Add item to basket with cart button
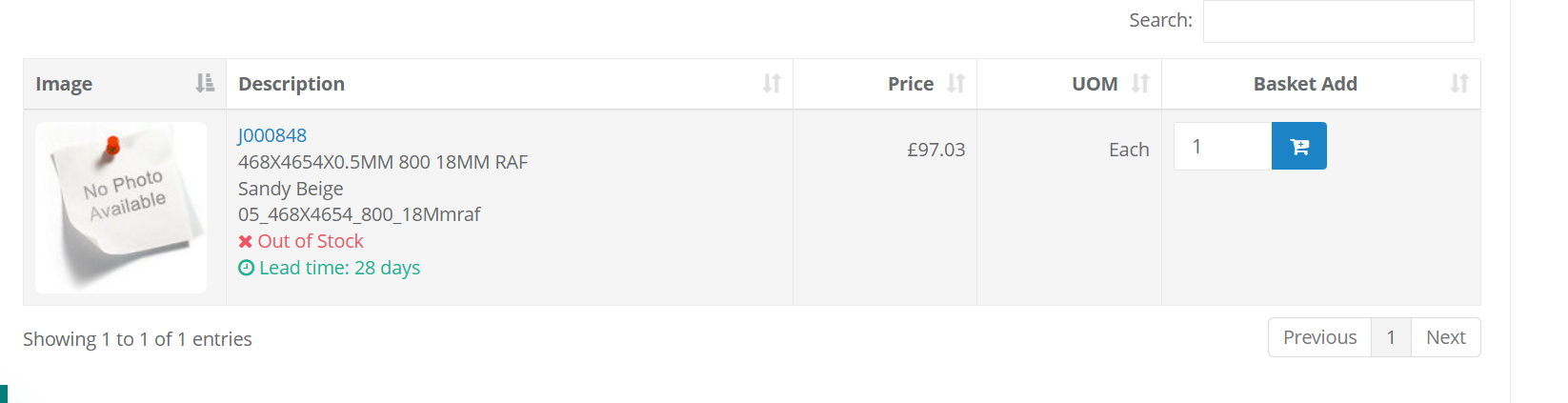The height and width of the screenshot is (403, 1568). [1298, 146]
